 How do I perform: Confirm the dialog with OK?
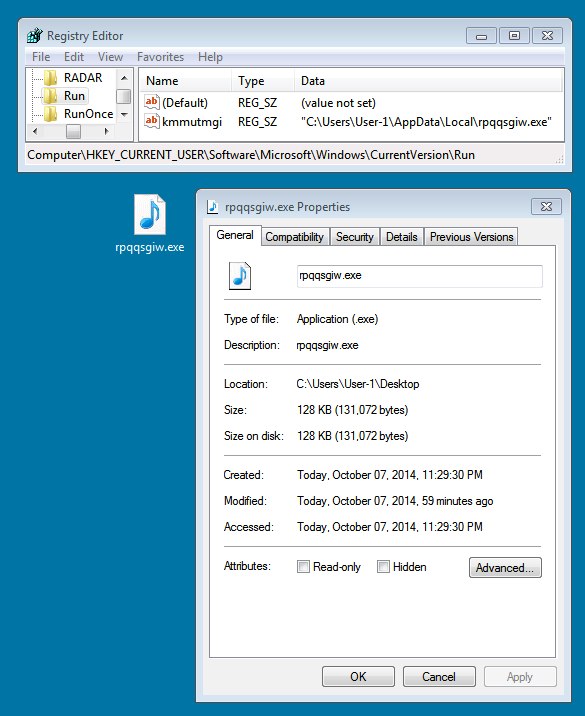[358, 676]
